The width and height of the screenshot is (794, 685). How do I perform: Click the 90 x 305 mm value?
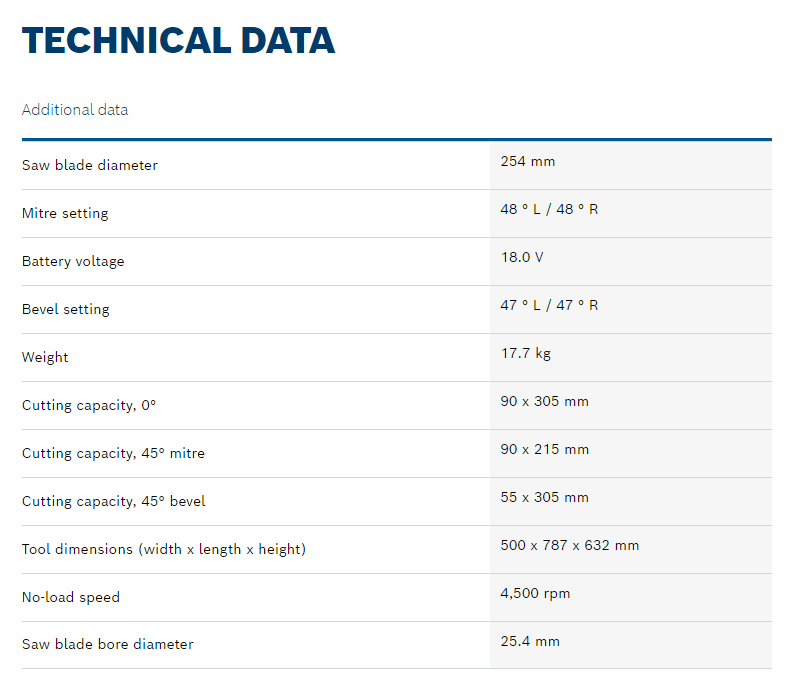click(x=545, y=401)
